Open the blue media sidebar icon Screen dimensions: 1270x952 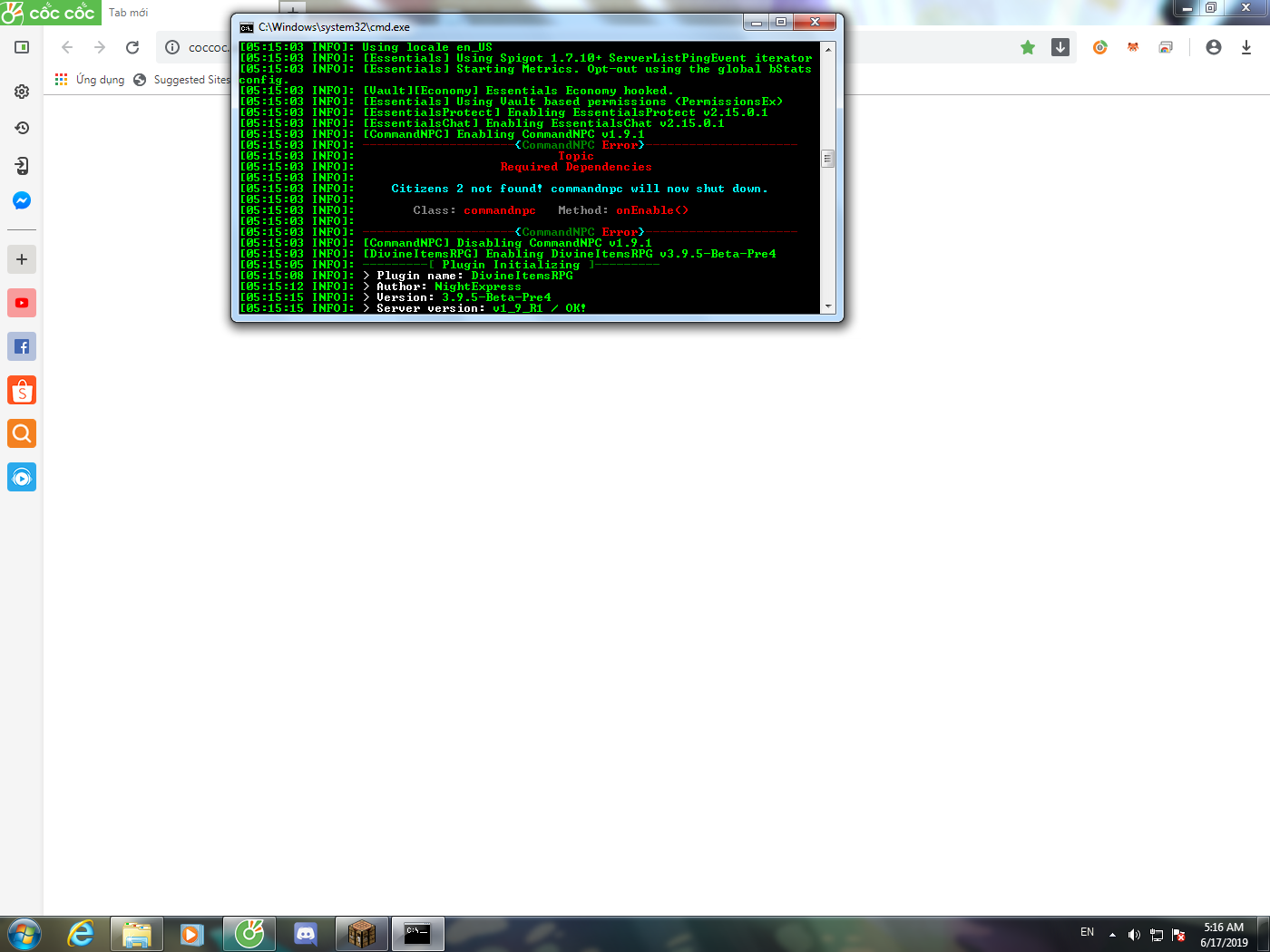[x=22, y=477]
